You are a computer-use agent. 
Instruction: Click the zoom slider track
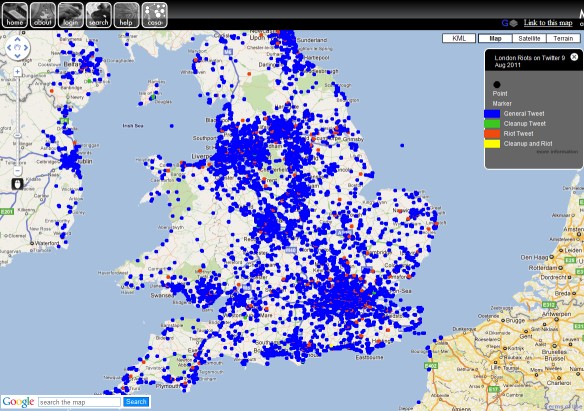(18, 121)
